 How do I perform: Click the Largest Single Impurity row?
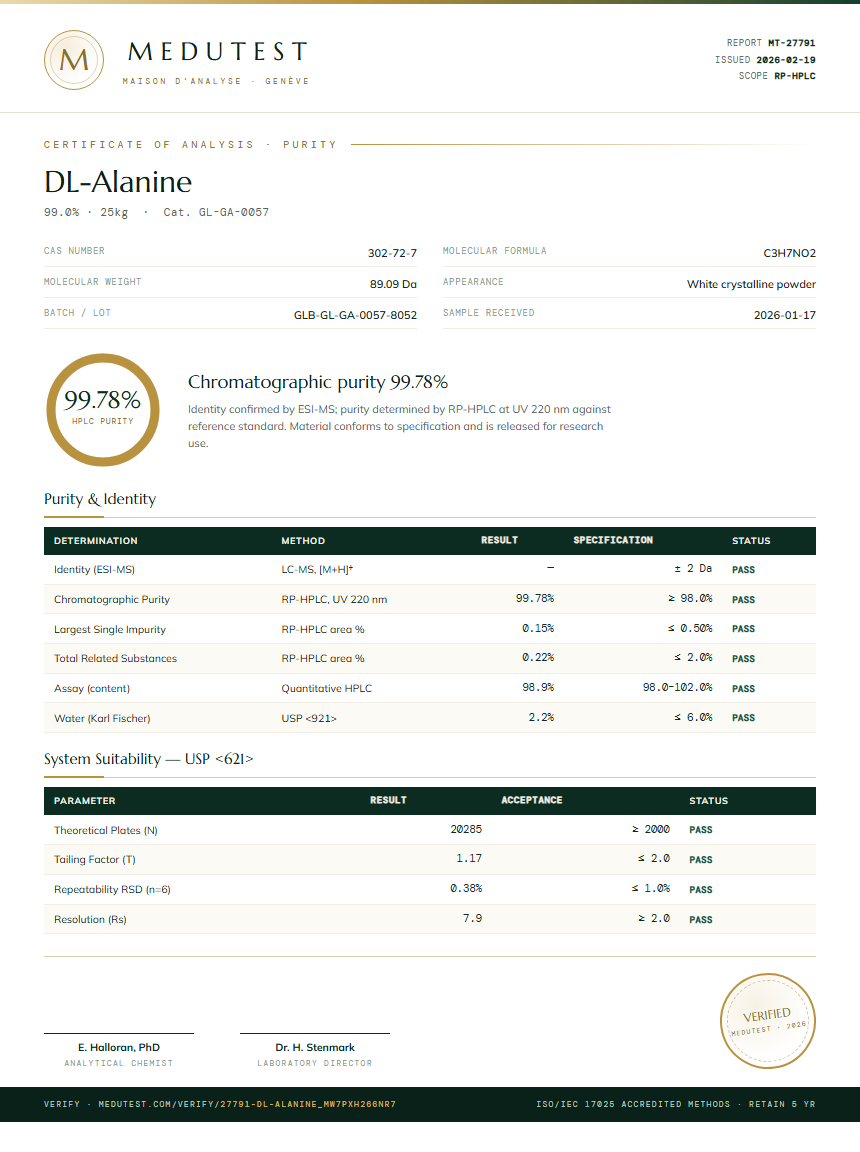click(x=430, y=629)
